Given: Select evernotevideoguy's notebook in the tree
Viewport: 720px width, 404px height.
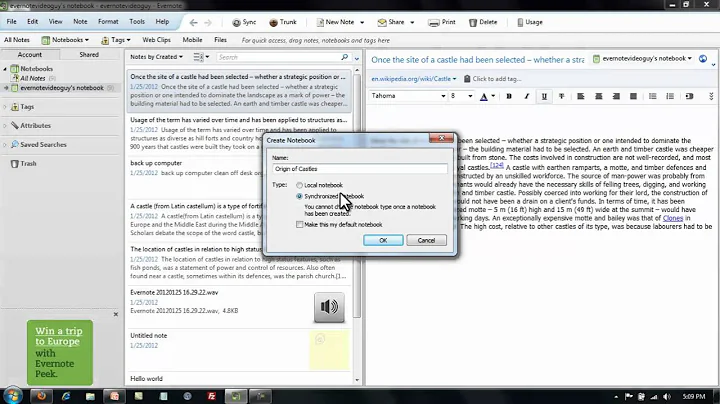Looking at the screenshot, I should click(62, 88).
